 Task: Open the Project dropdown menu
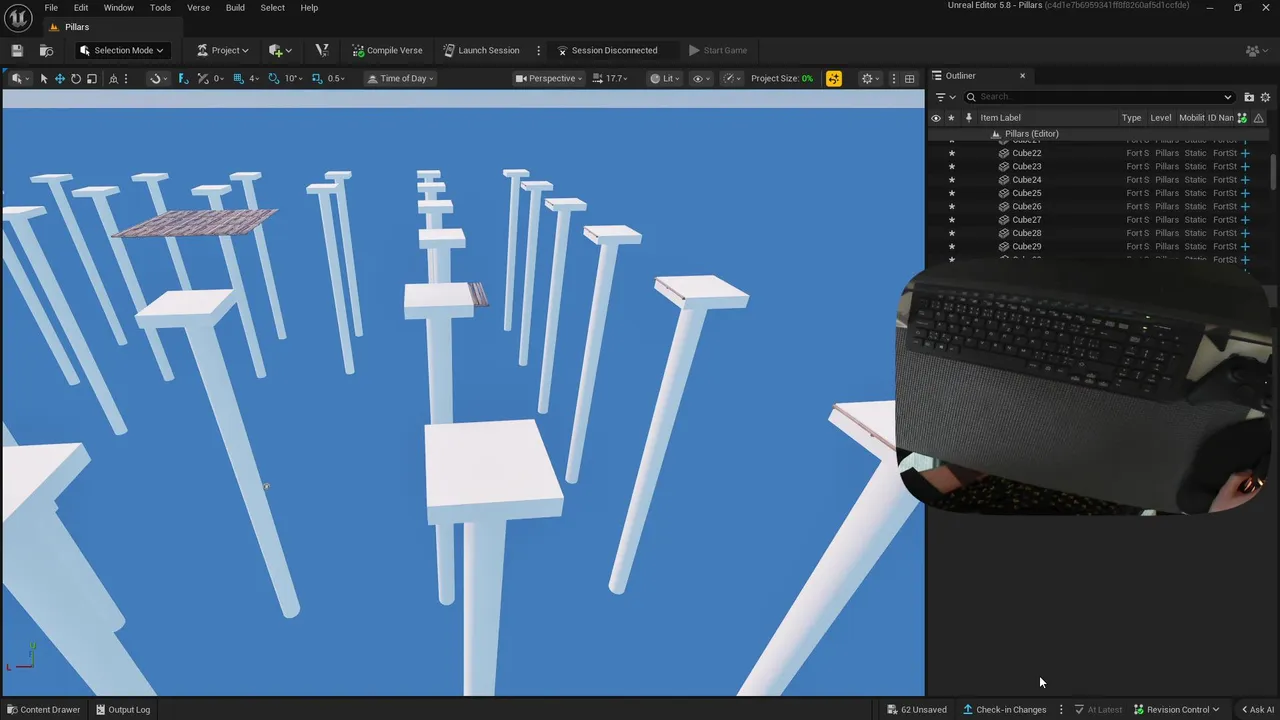point(222,50)
